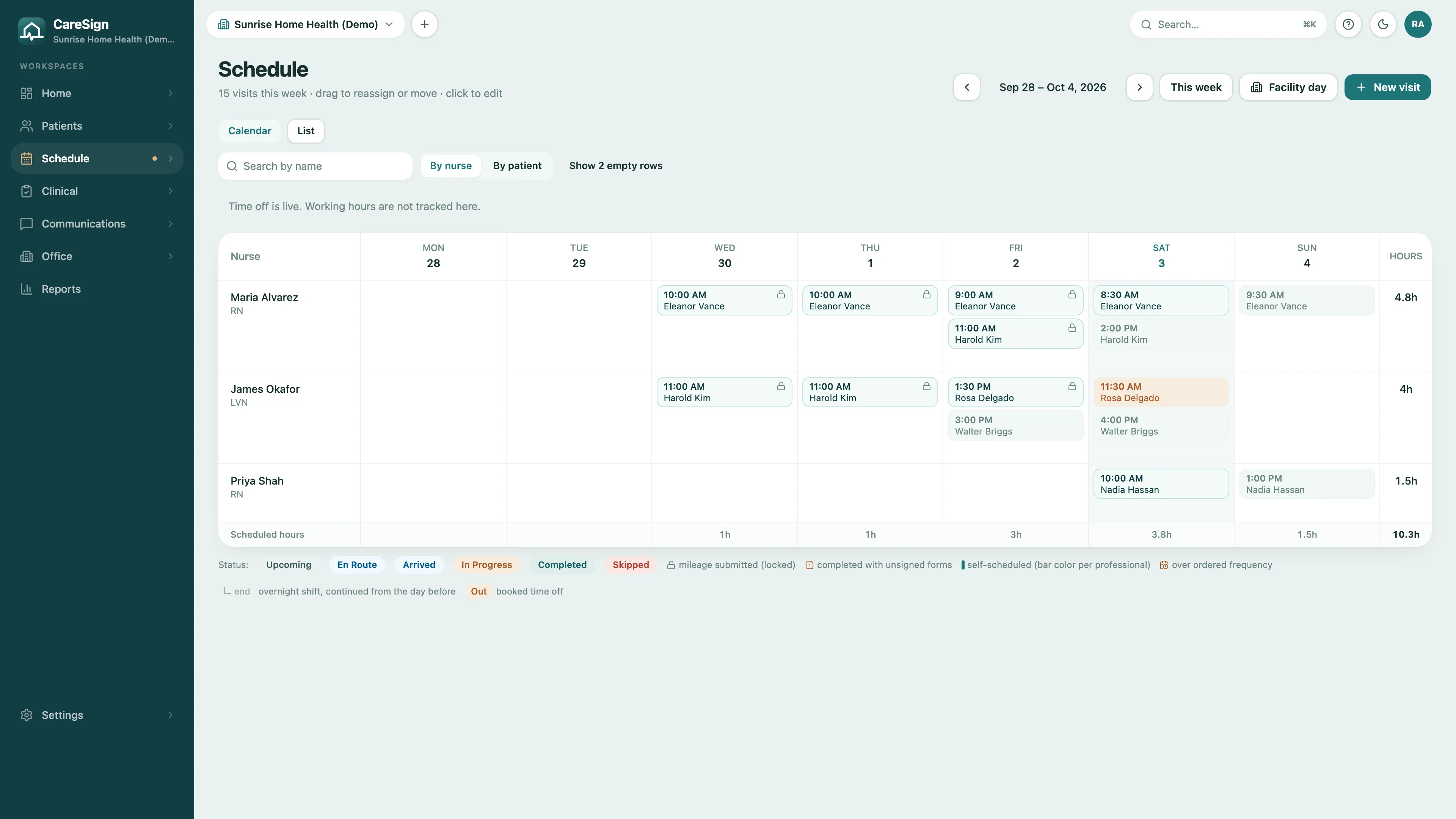
Task: Create a New visit
Action: click(1388, 87)
